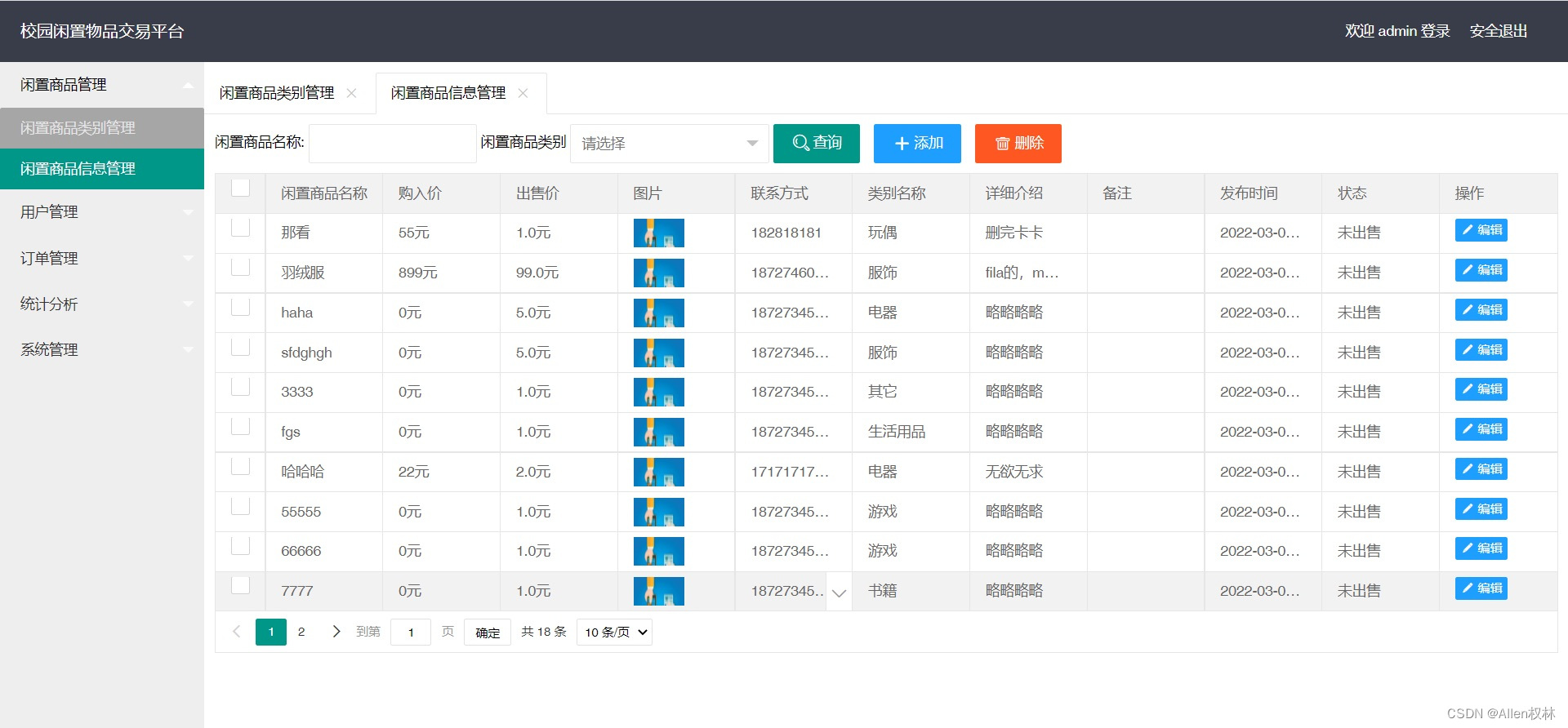The image size is (1568, 728).
Task: Check the haha row checkbox
Action: [x=240, y=307]
